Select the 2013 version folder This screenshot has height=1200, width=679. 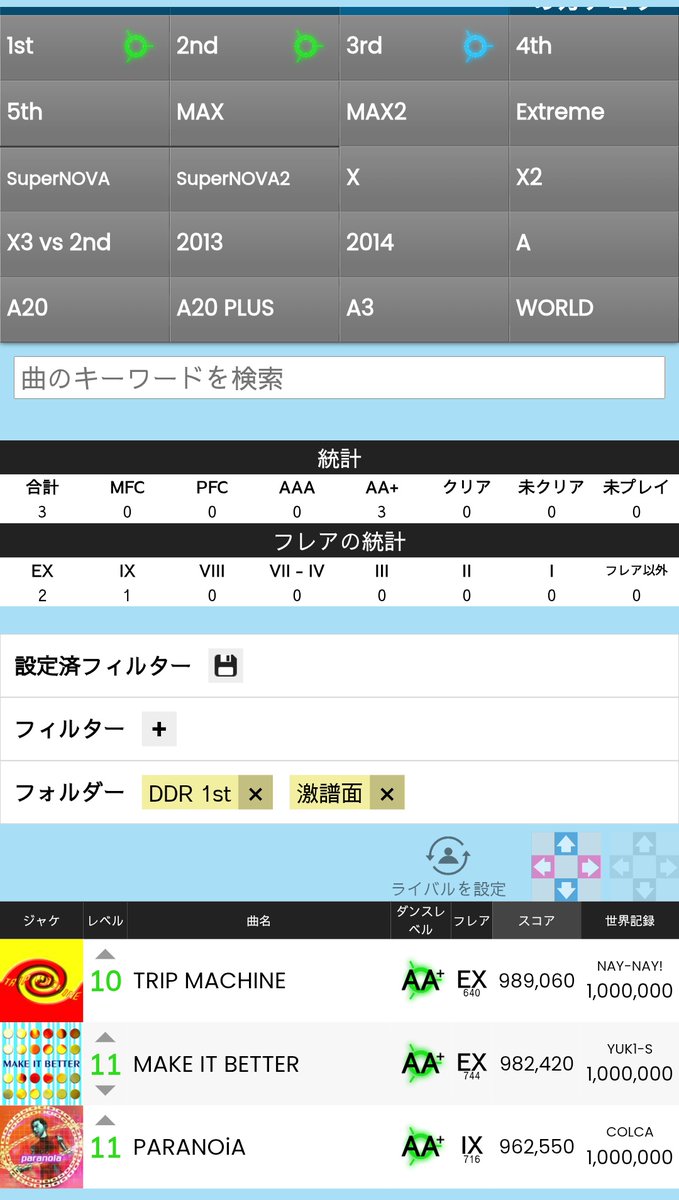tap(255, 243)
